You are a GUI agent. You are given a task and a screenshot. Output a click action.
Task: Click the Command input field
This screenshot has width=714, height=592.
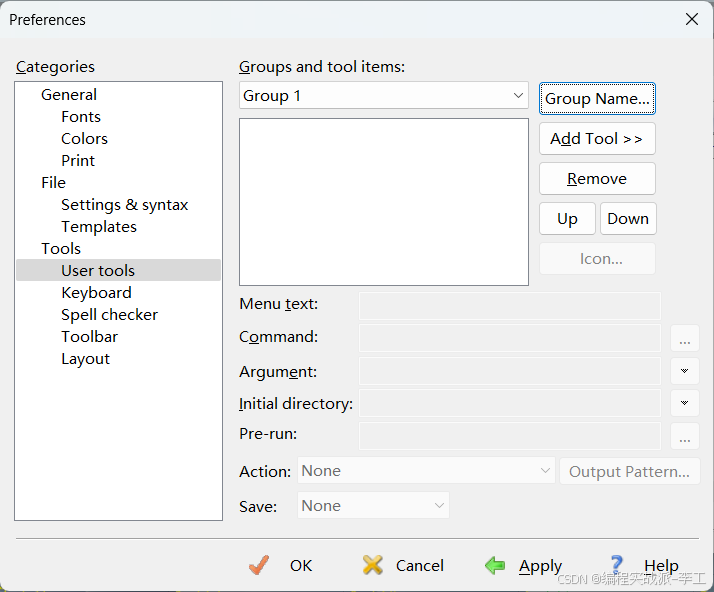pyautogui.click(x=510, y=338)
